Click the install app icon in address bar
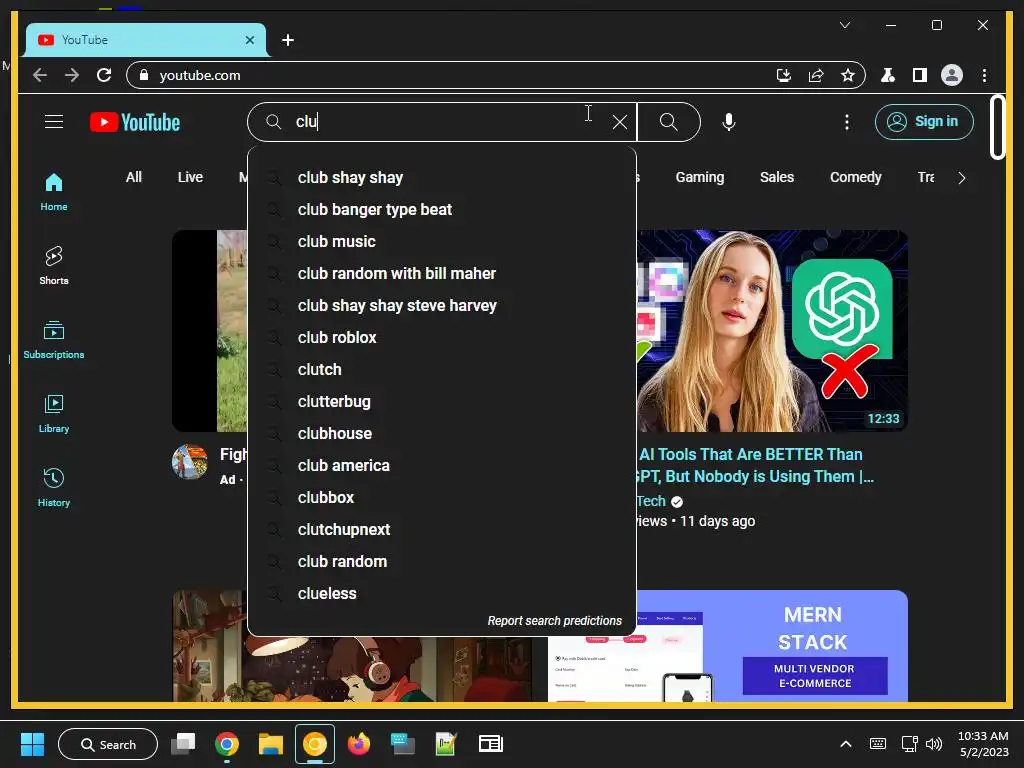Image resolution: width=1024 pixels, height=768 pixels. point(784,75)
